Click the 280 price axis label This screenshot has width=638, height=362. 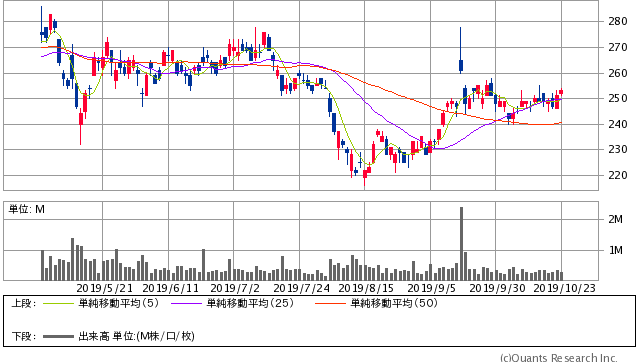point(618,21)
